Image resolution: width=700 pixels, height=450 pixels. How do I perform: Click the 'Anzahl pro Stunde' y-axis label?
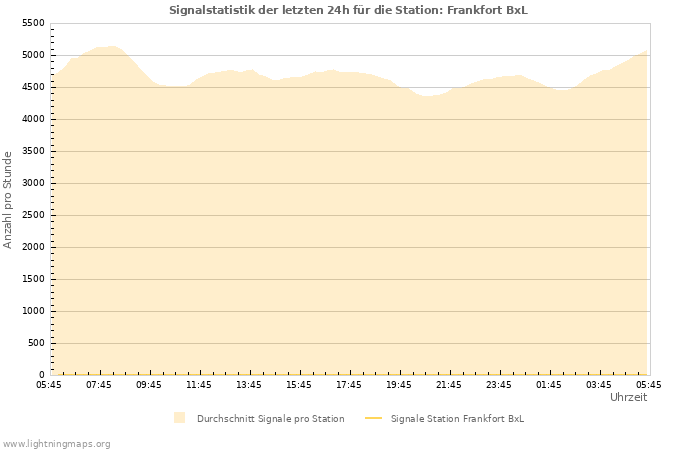(x=9, y=200)
